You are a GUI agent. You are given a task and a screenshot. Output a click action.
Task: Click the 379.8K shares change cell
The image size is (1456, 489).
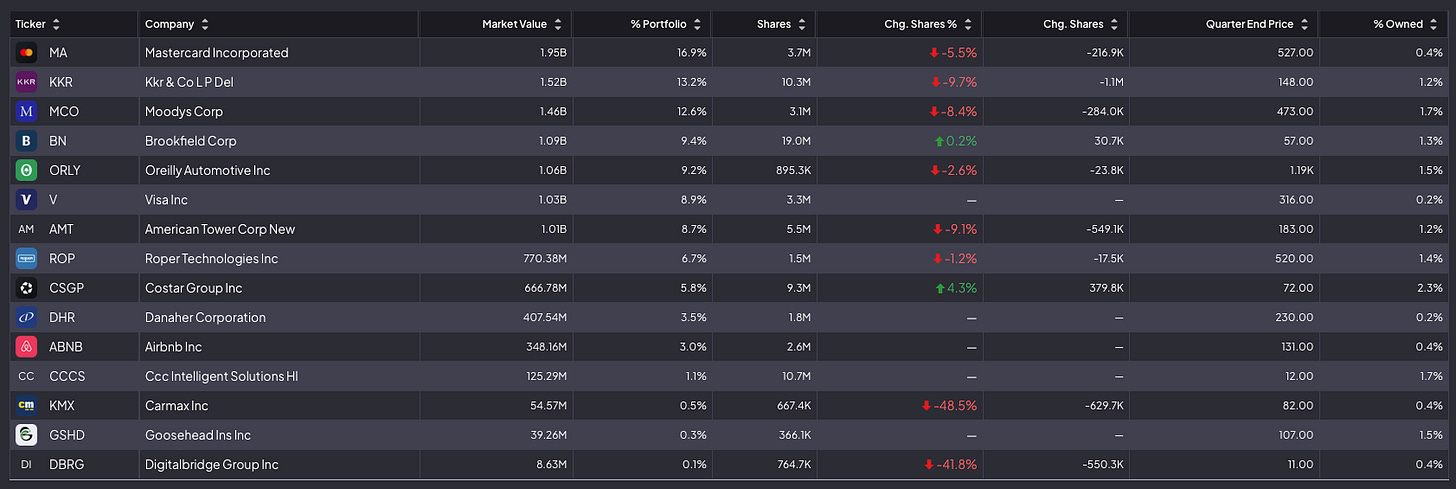tap(1106, 288)
